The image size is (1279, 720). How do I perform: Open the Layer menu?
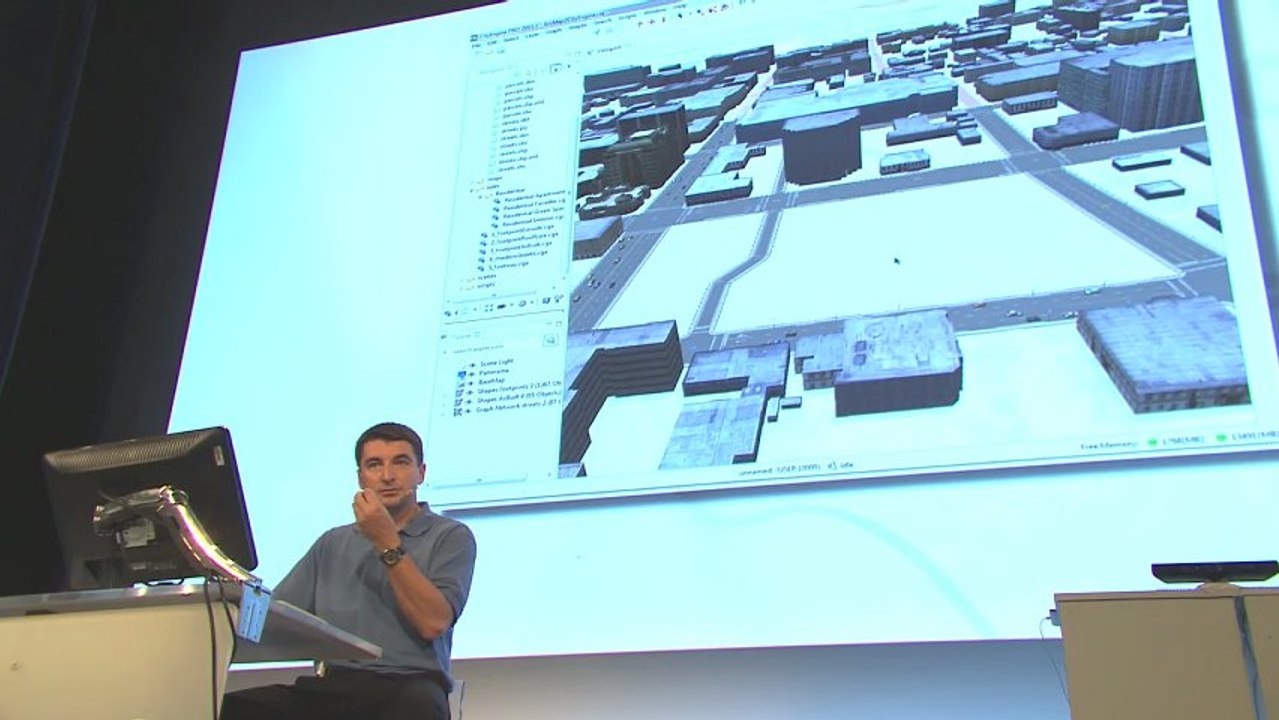pyautogui.click(x=532, y=35)
